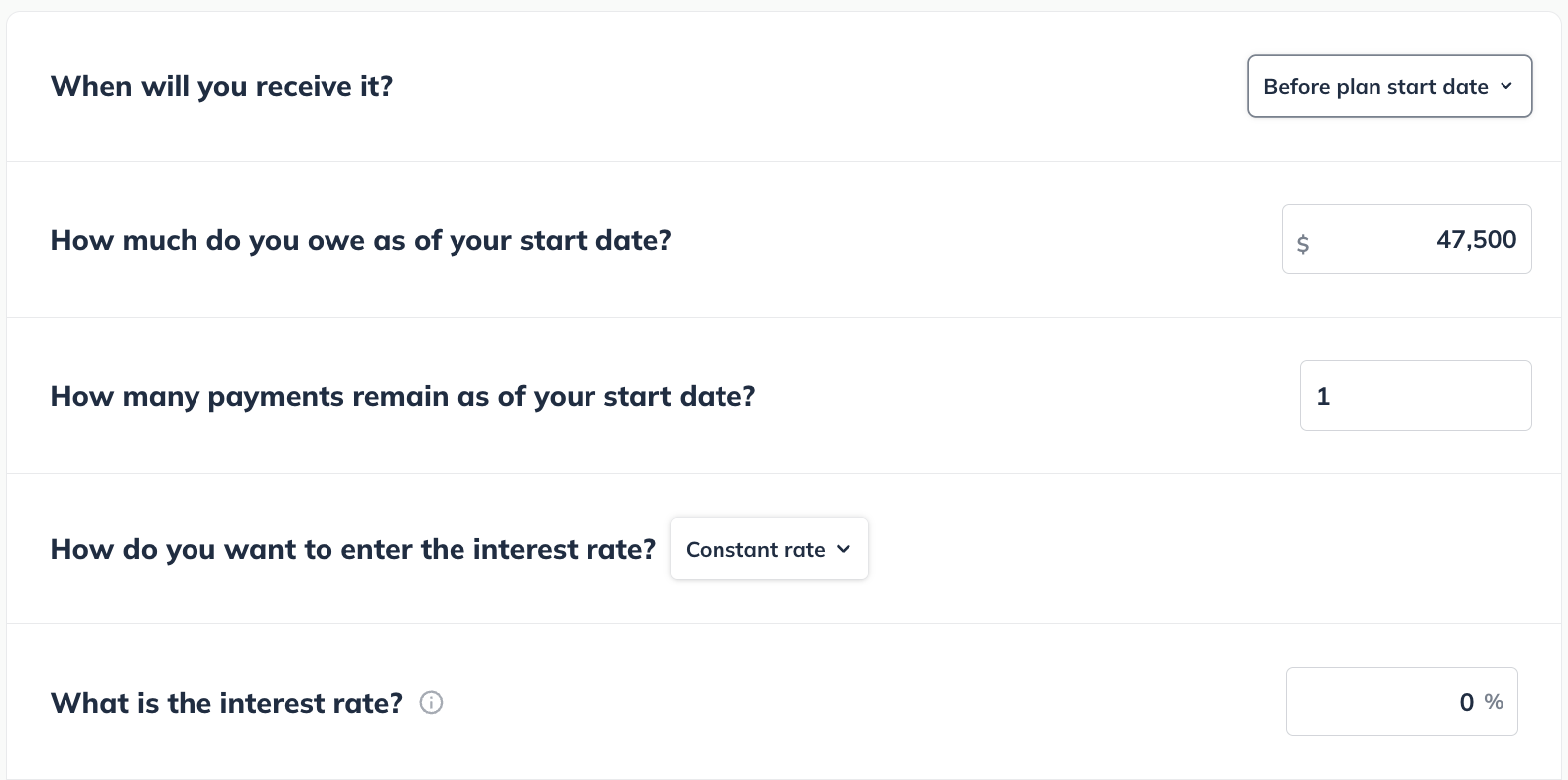
Task: Open the Before plan start date dropdown
Action: 1389,86
